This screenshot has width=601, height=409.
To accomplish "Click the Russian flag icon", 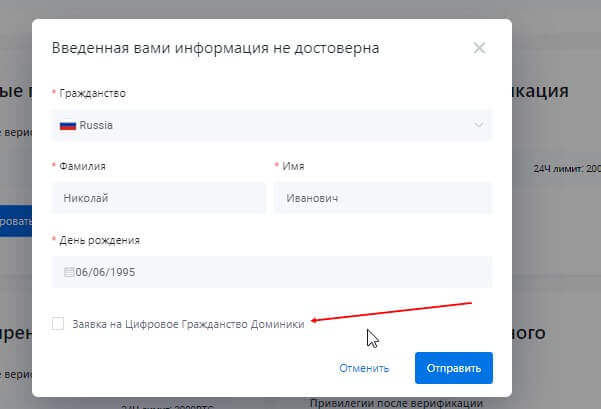I will pyautogui.click(x=69, y=126).
